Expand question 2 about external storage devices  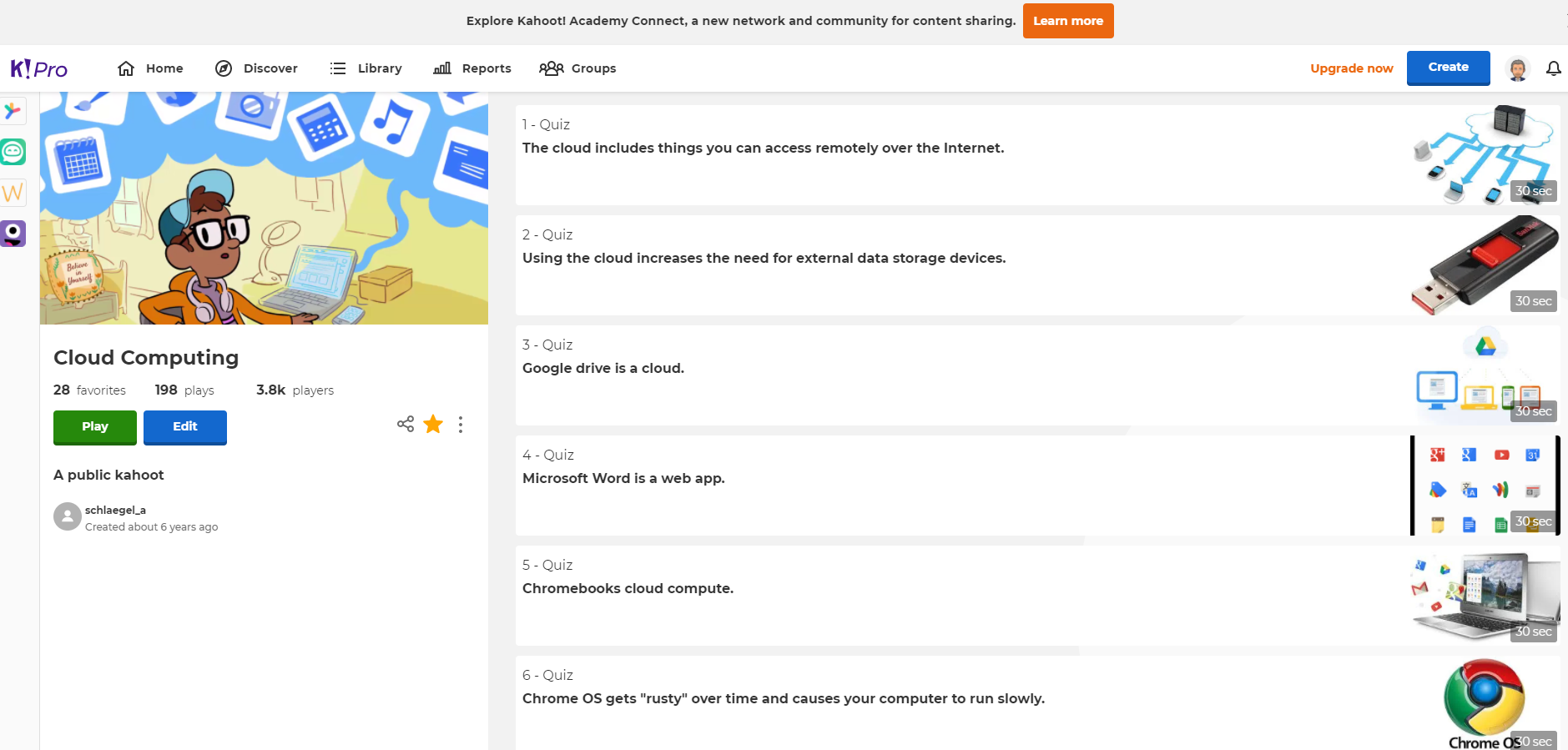pyautogui.click(x=1038, y=265)
